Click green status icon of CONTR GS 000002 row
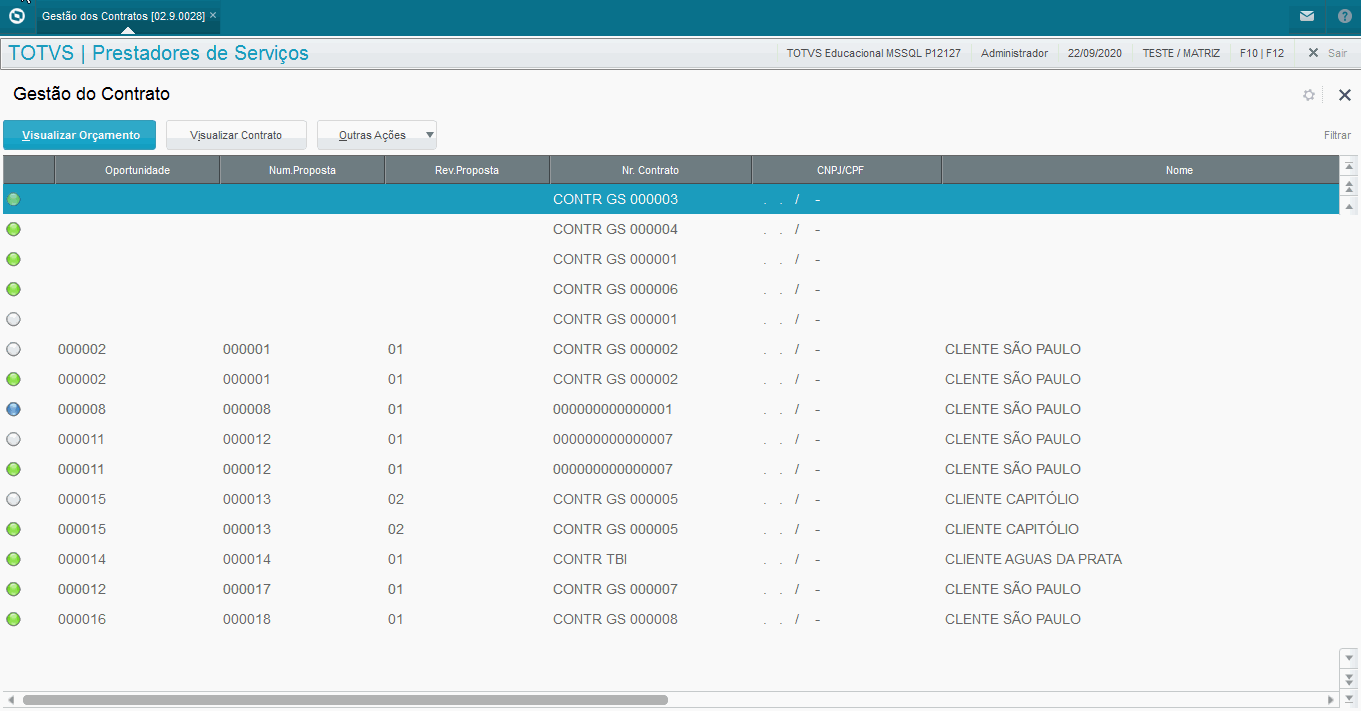The width and height of the screenshot is (1361, 711). click(13, 379)
